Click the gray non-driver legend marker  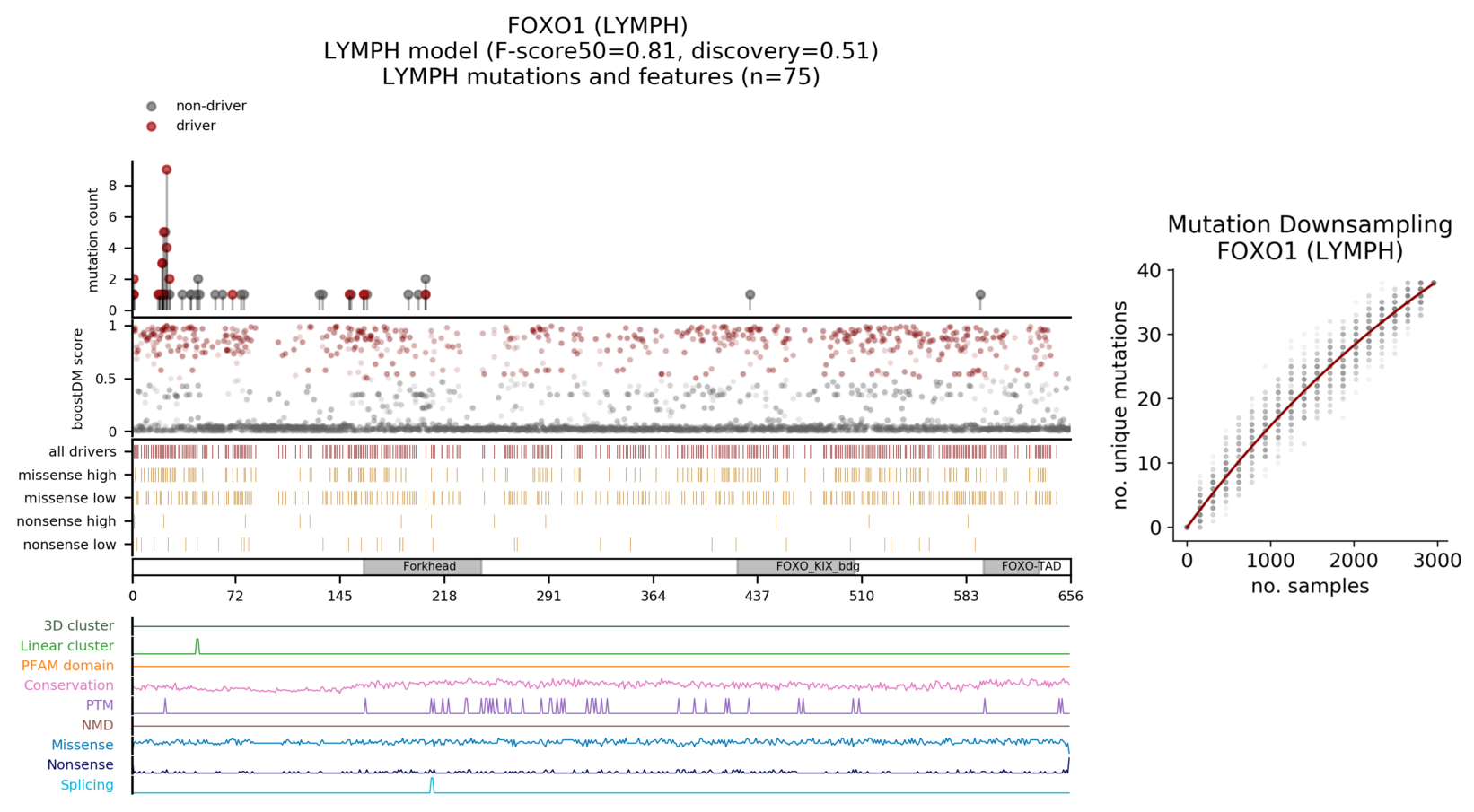151,107
